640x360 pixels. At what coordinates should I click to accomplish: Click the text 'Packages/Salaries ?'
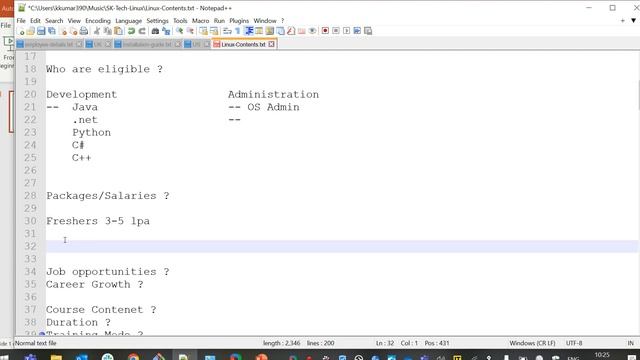point(108,196)
